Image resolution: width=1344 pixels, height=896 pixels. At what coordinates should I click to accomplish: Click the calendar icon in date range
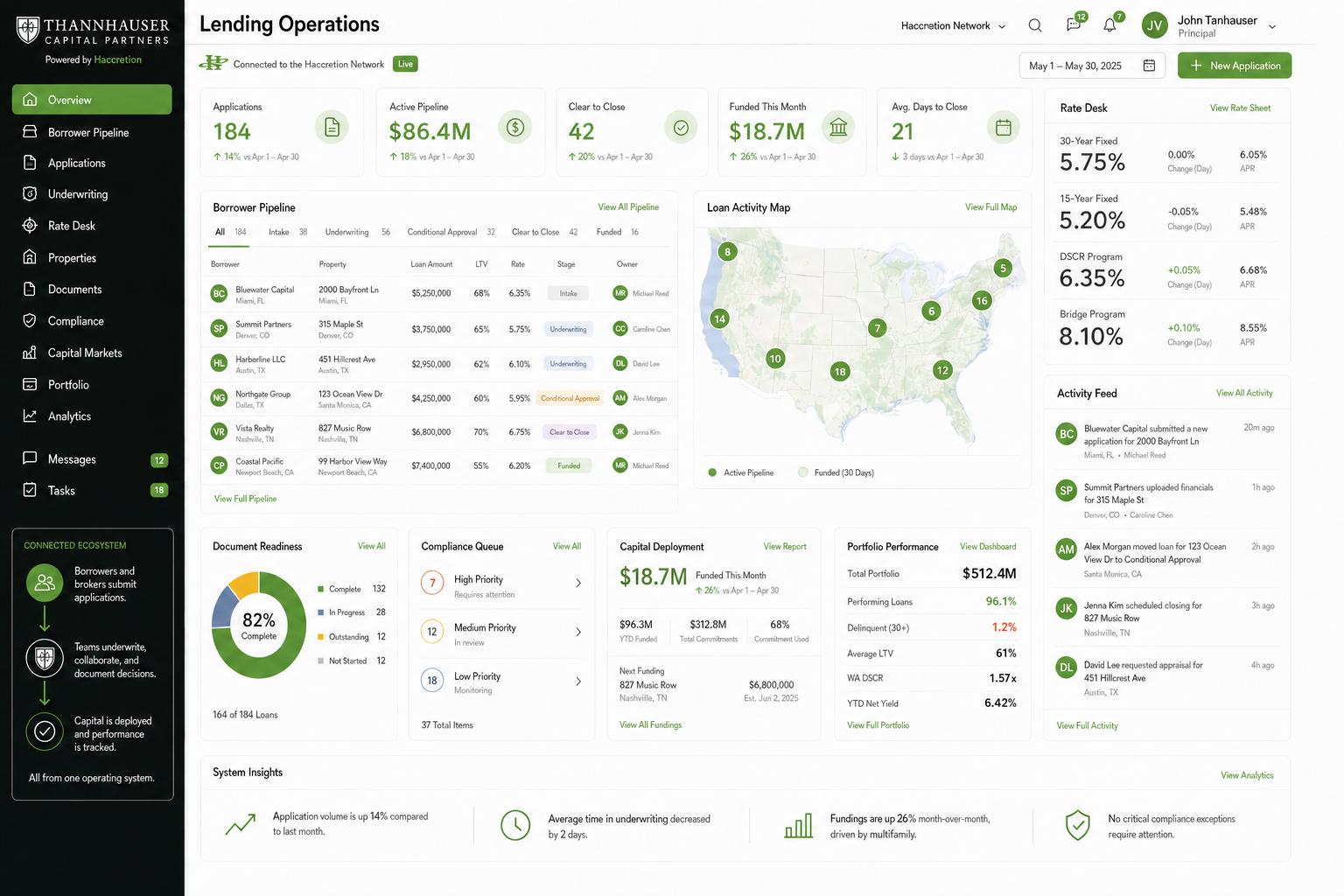[x=1149, y=66]
